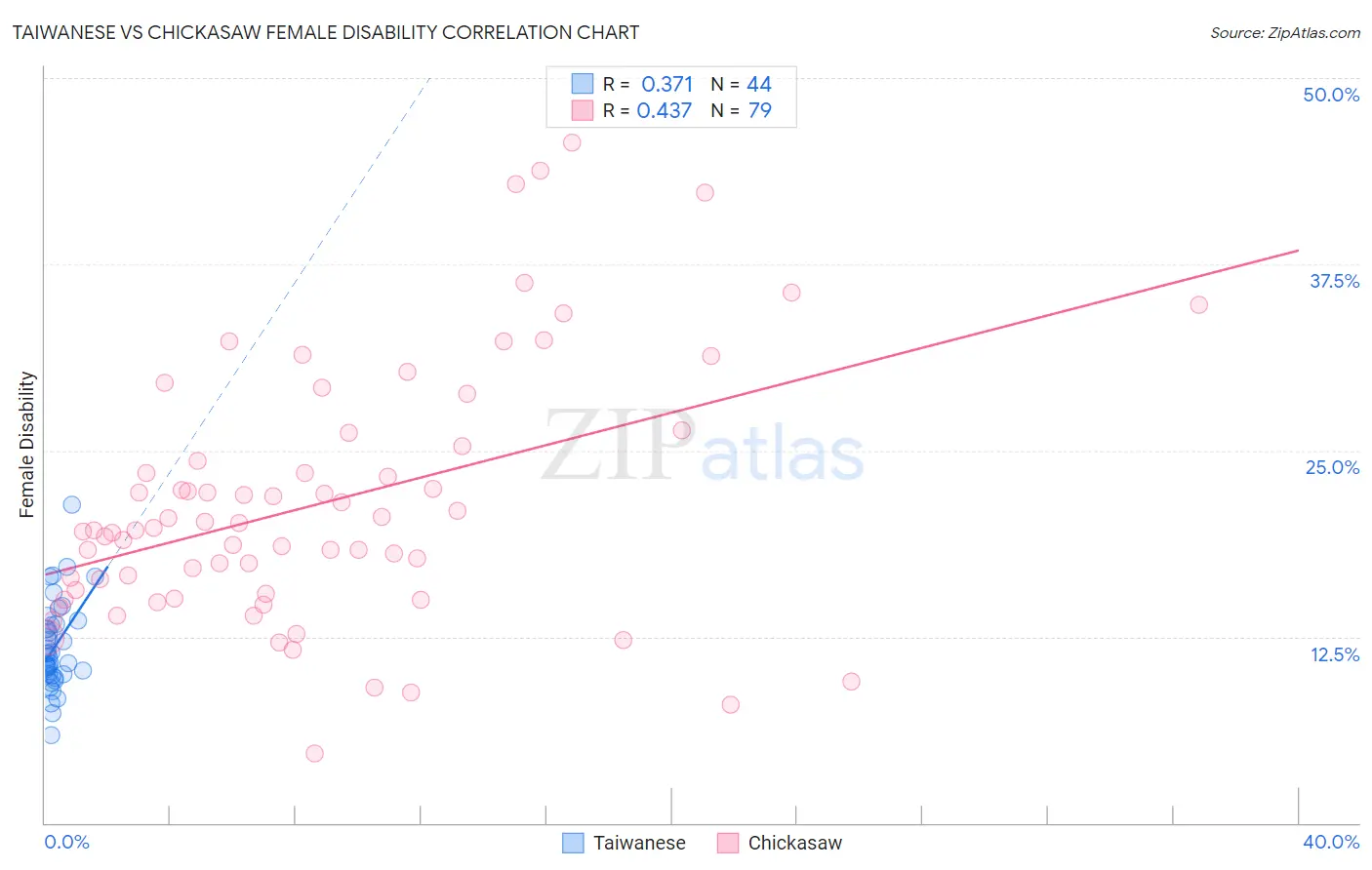Image resolution: width=1372 pixels, height=870 pixels.
Task: Click the blue Taiwanese legend swatch at bottom
Action: pos(573,843)
